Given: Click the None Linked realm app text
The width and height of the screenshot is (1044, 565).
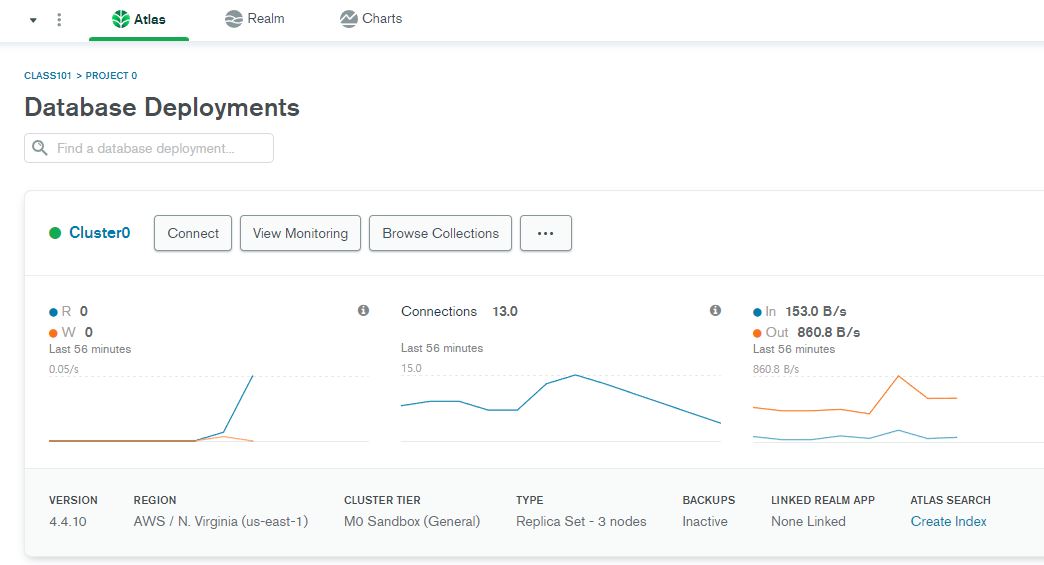Looking at the screenshot, I should tap(808, 522).
